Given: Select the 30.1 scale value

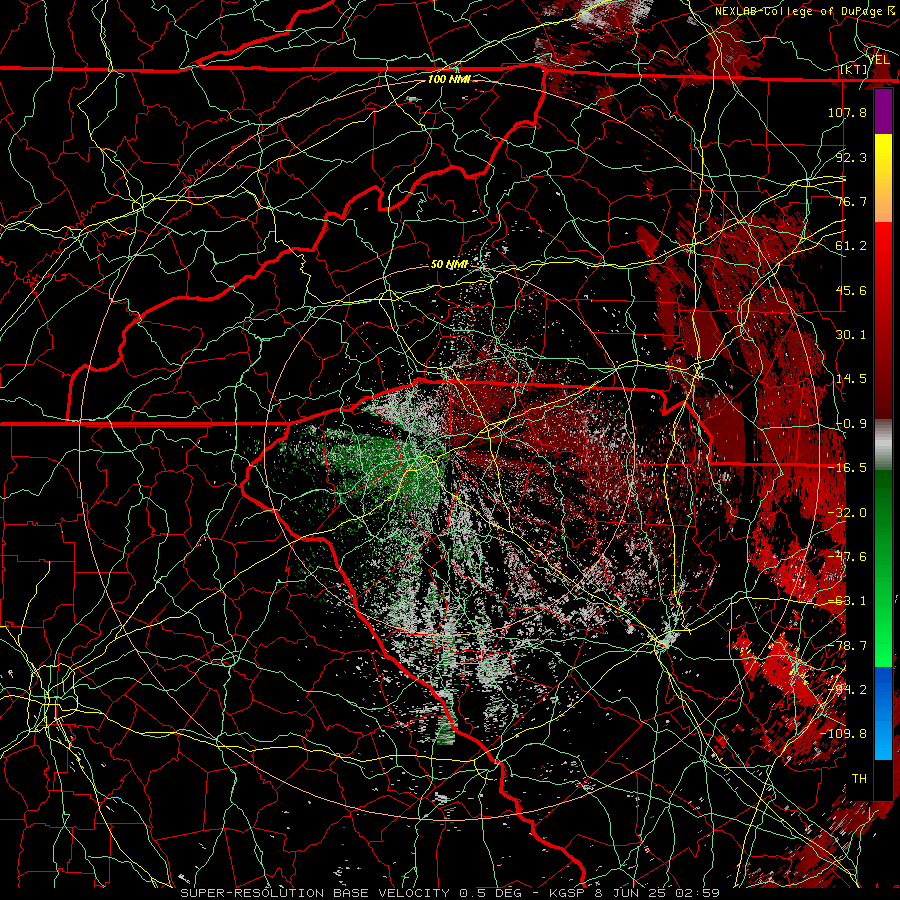Looking at the screenshot, I should (x=851, y=335).
